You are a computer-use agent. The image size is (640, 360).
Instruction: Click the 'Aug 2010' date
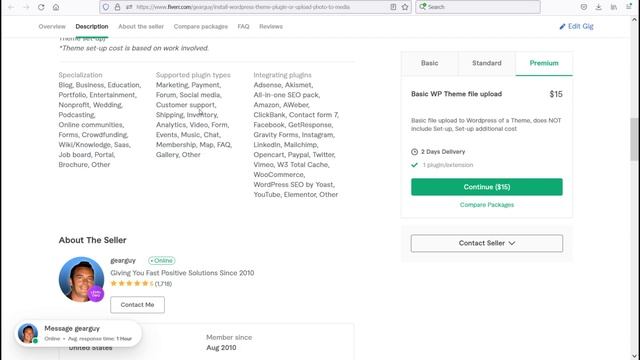point(221,348)
